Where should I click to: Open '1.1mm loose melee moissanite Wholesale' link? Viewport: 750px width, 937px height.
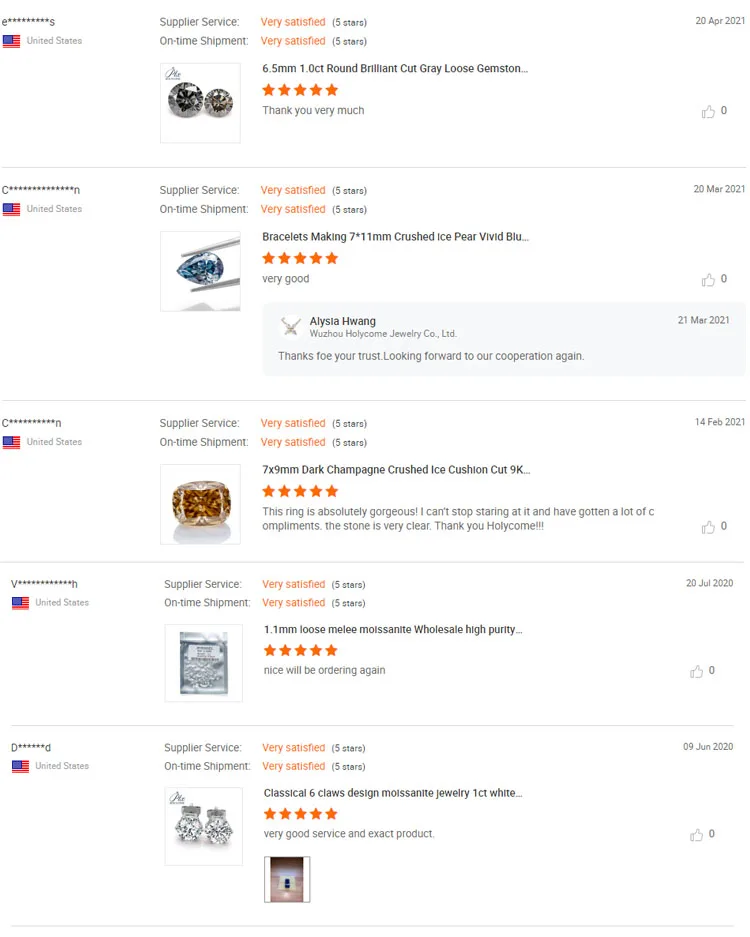pos(393,630)
